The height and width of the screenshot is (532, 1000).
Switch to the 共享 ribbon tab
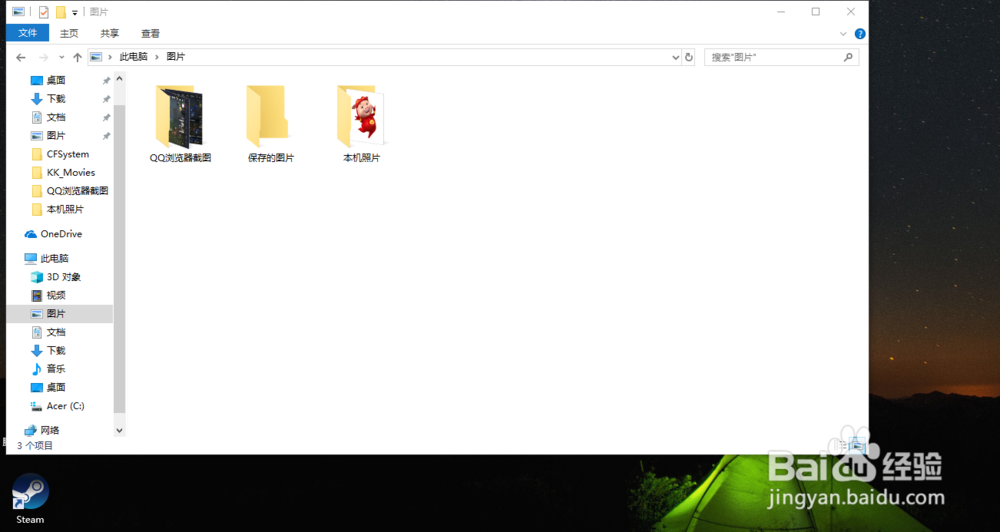pyautogui.click(x=110, y=33)
